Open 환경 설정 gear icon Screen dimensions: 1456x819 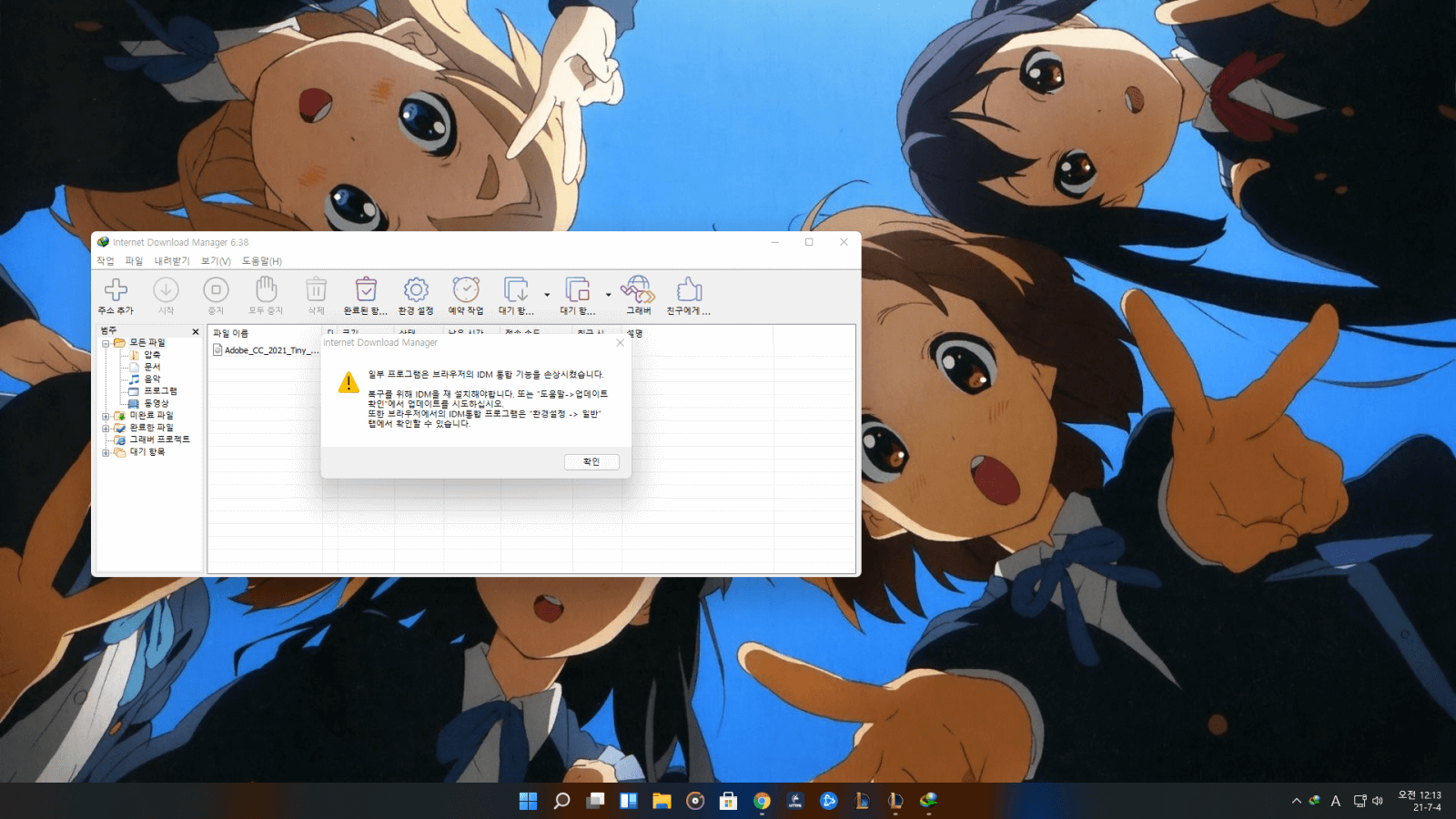pos(416,289)
